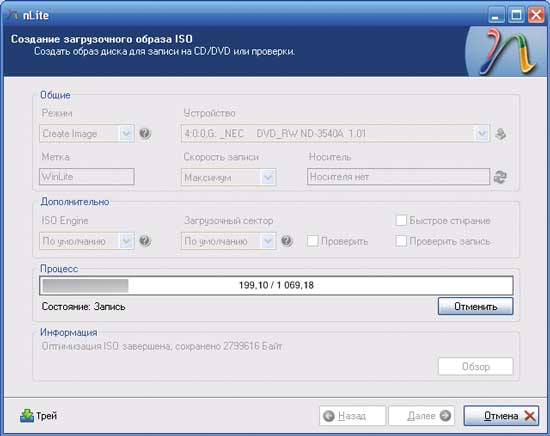Click the Состояние: Запись status text
The width and height of the screenshot is (550, 436).
tap(83, 307)
